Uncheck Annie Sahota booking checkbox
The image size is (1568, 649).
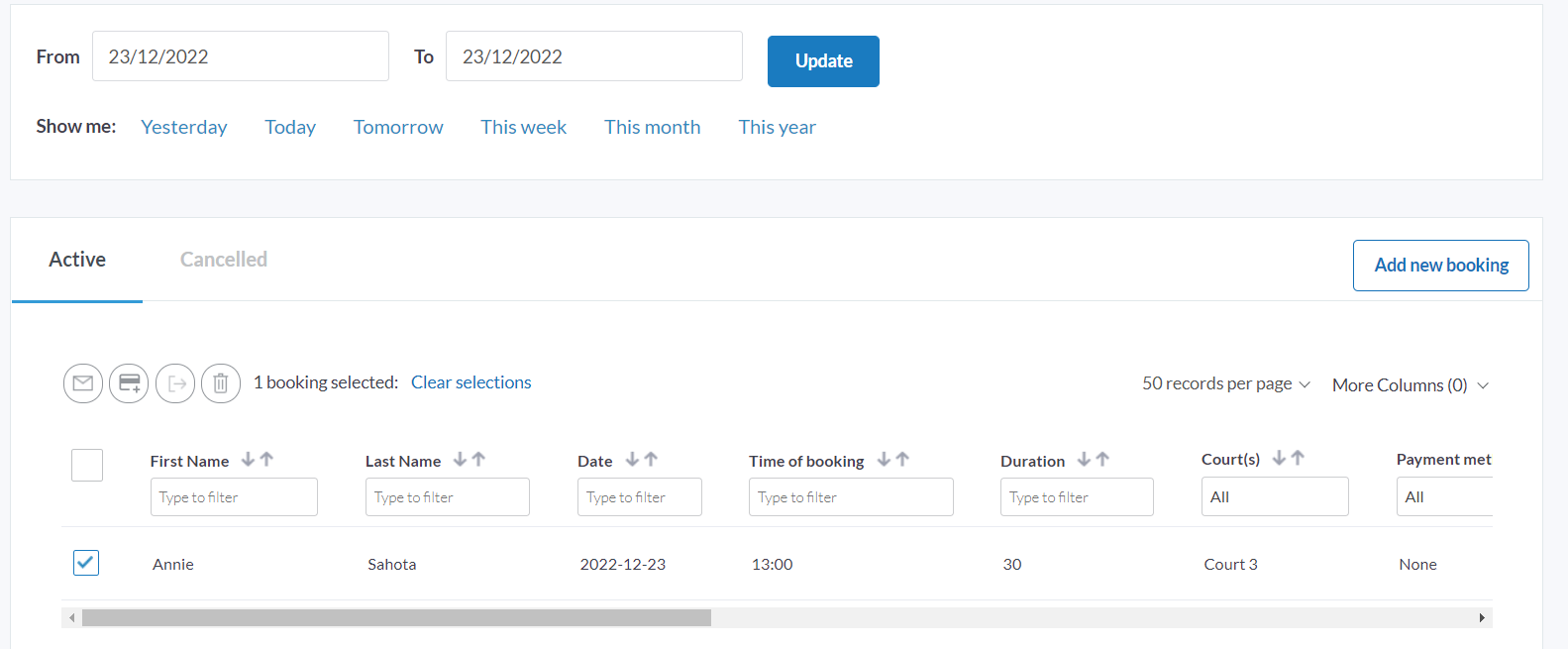pos(86,563)
